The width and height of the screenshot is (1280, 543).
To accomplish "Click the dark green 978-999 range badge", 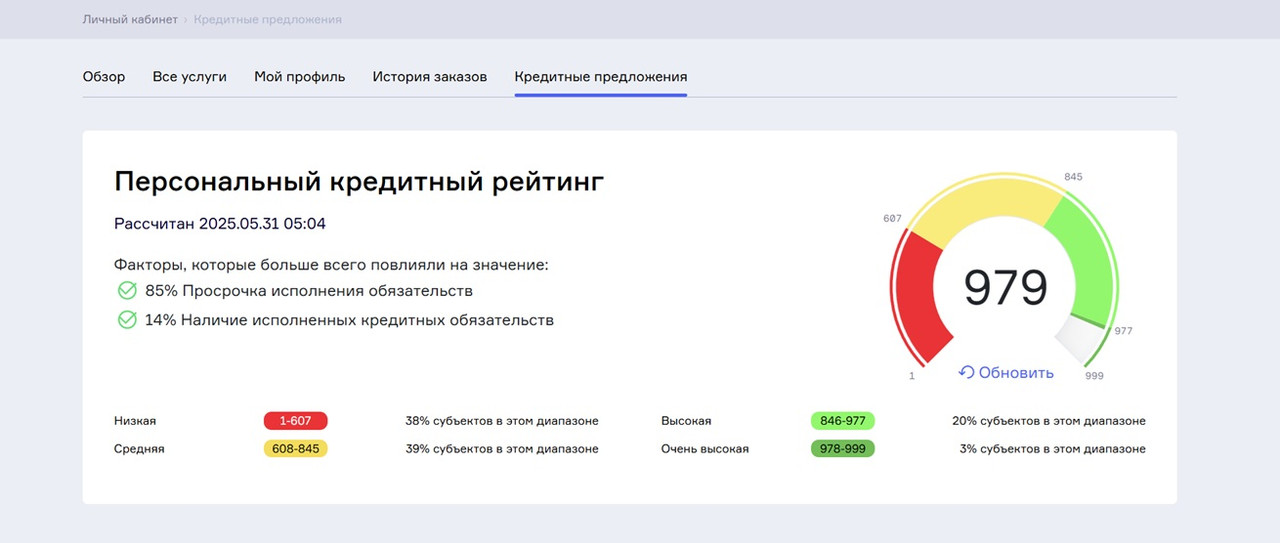I will click(842, 449).
